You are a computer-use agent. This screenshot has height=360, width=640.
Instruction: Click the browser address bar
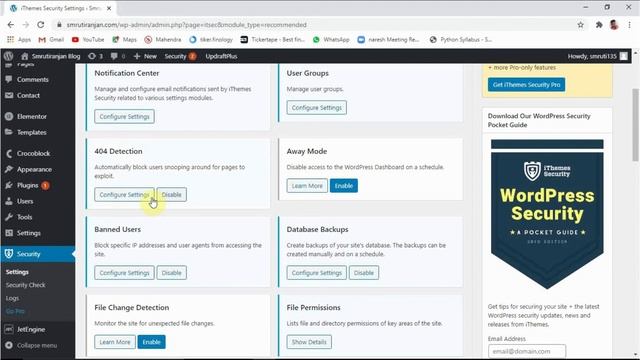314,25
